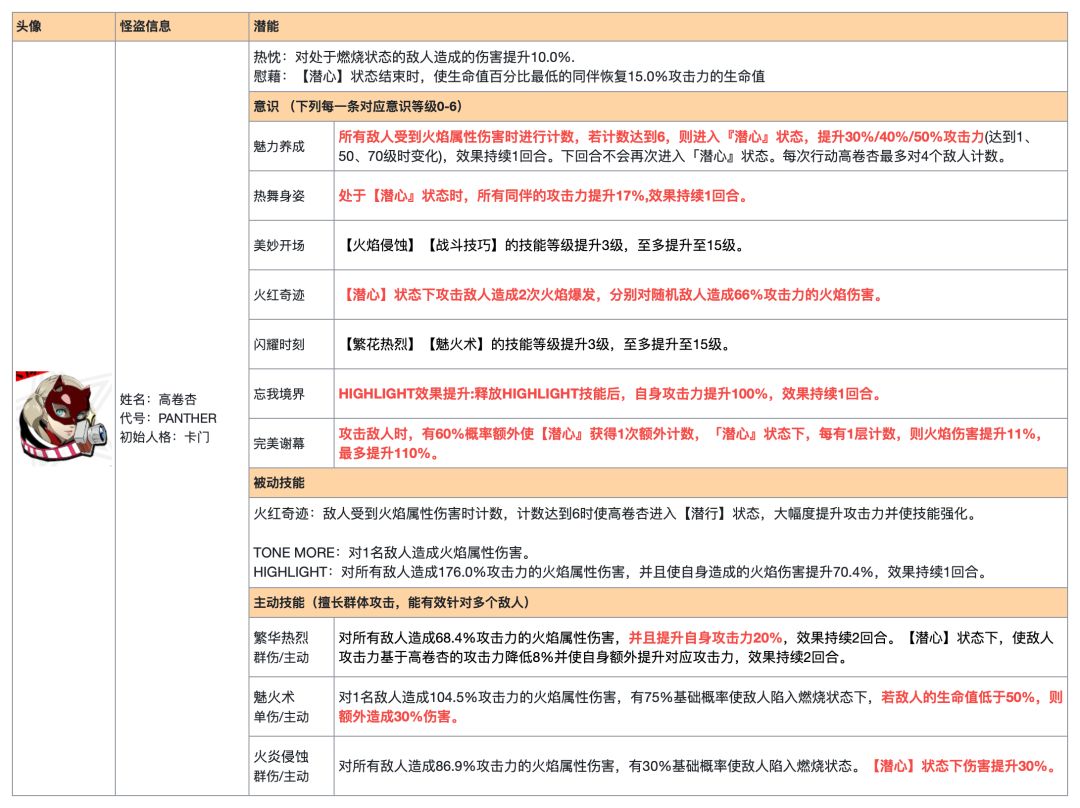This screenshot has height=808, width=1080.
Task: Click the 魅力养成 row label
Action: (279, 146)
